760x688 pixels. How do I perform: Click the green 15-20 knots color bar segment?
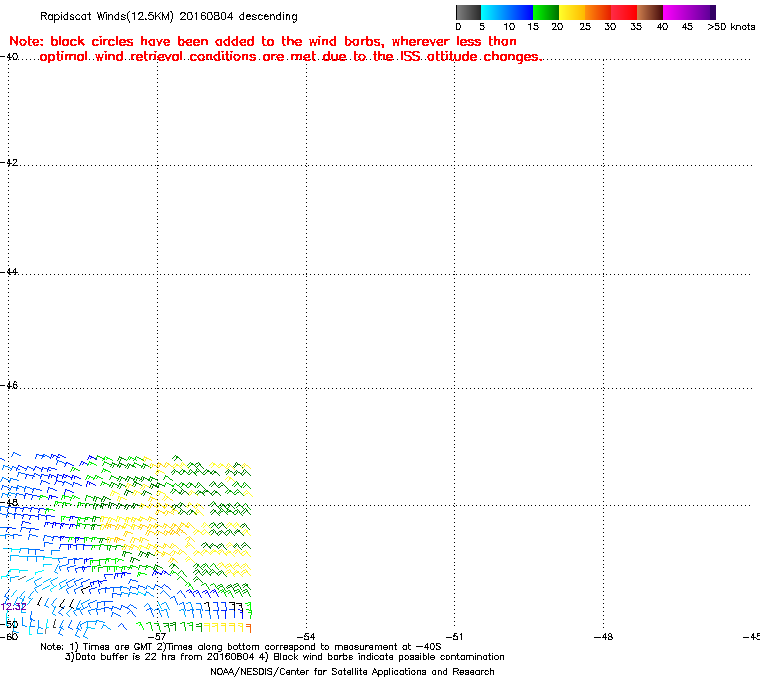coord(546,12)
